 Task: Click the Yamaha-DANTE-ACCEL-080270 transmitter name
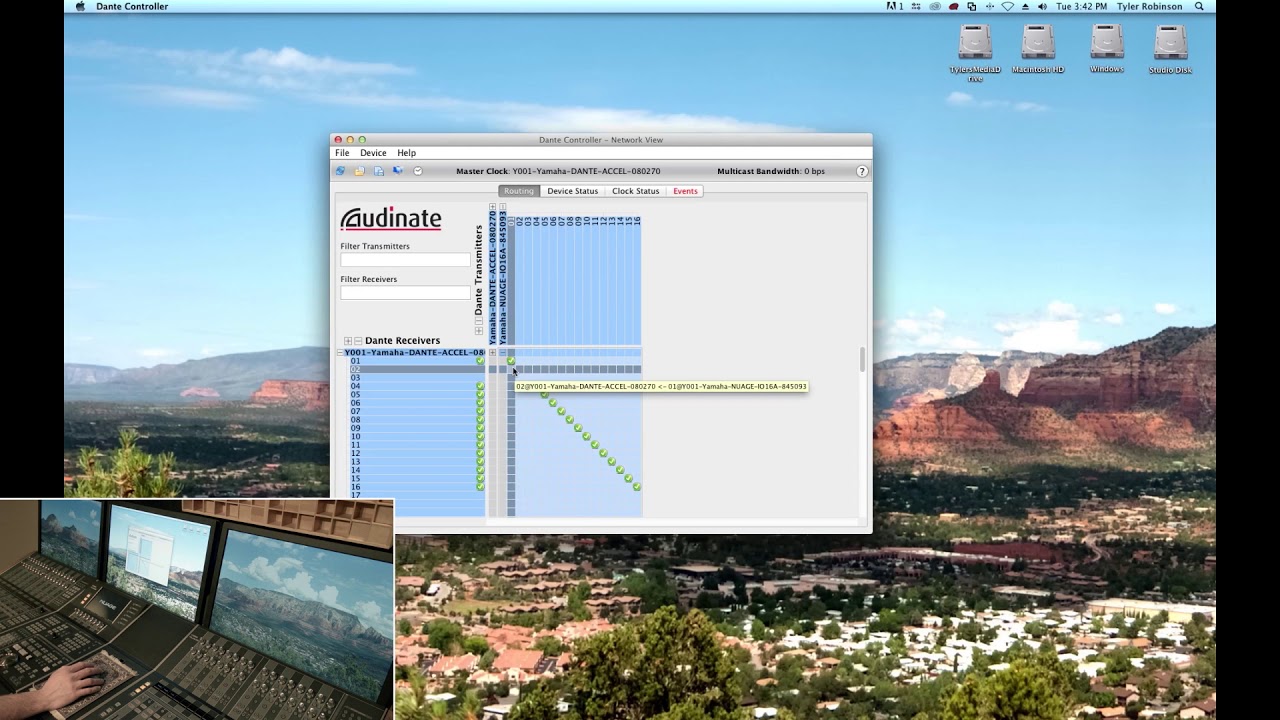tap(492, 278)
